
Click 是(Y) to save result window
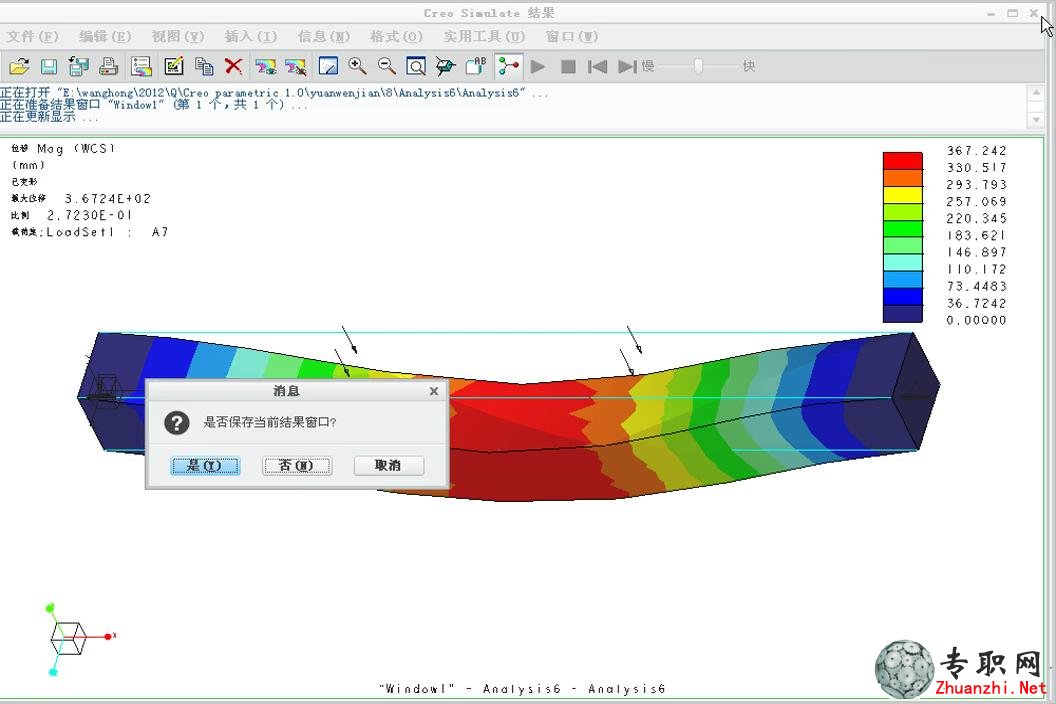click(x=205, y=466)
